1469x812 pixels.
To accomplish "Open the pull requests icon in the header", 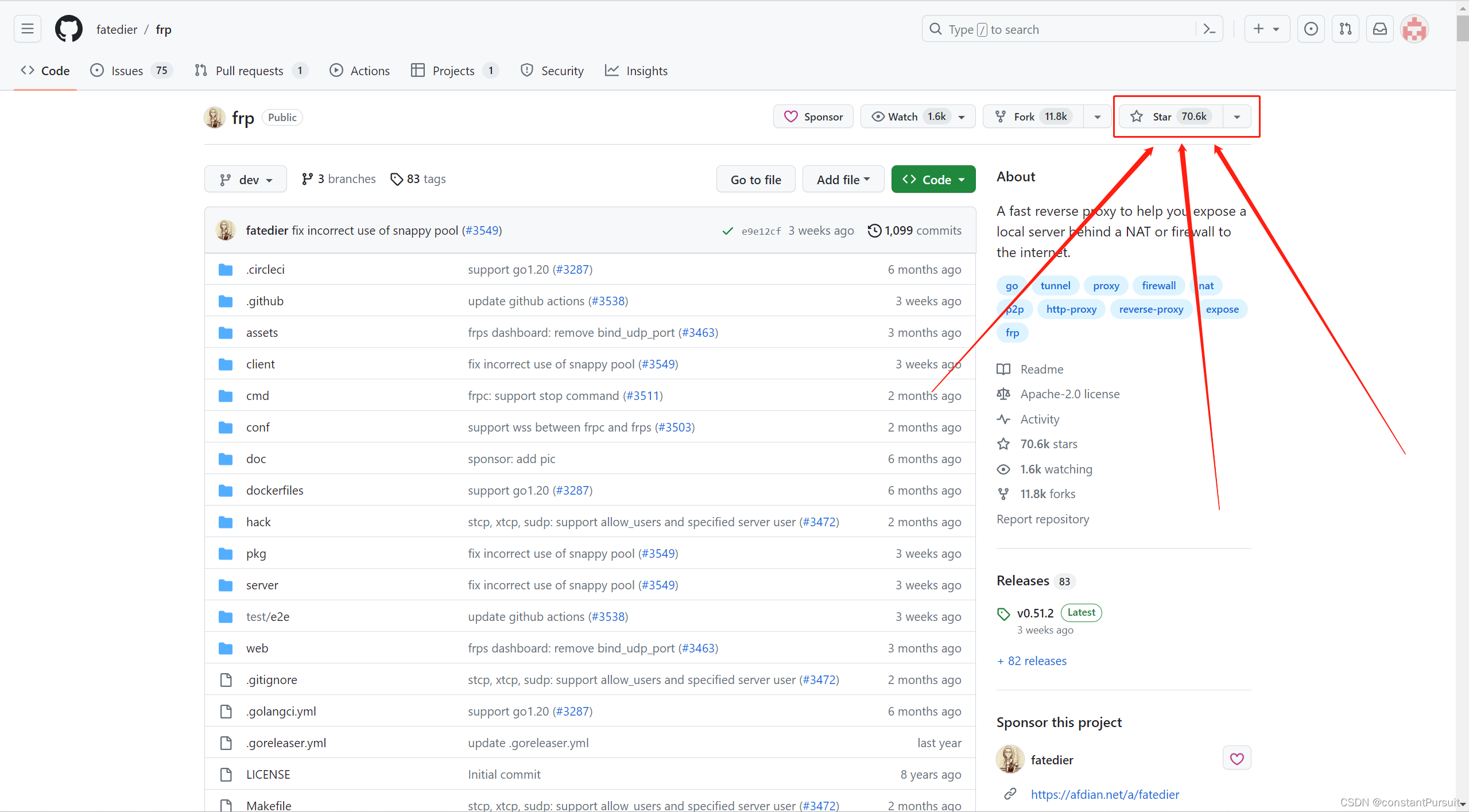I will click(x=1345, y=29).
